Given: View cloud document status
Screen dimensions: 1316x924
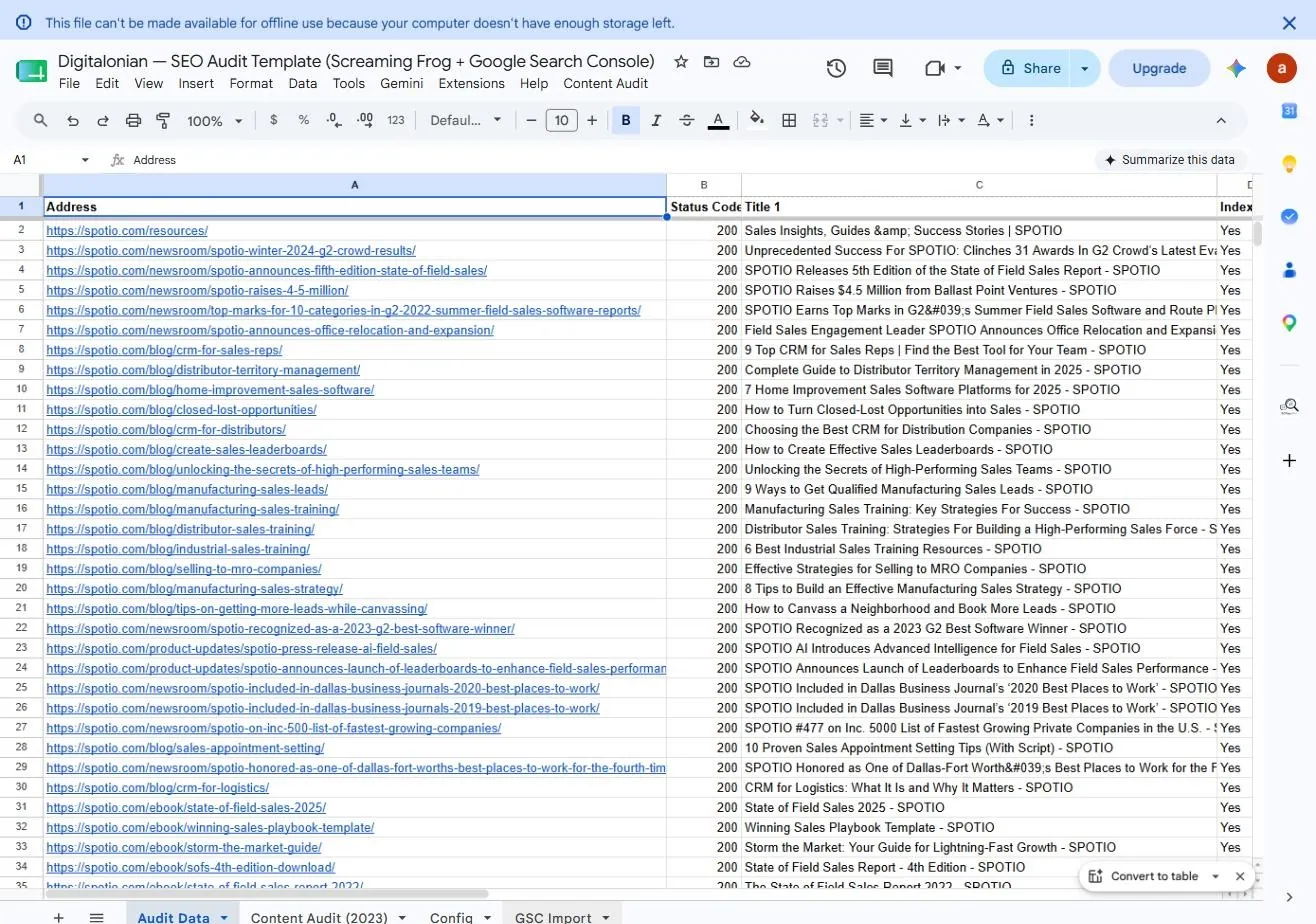Looking at the screenshot, I should click(742, 62).
